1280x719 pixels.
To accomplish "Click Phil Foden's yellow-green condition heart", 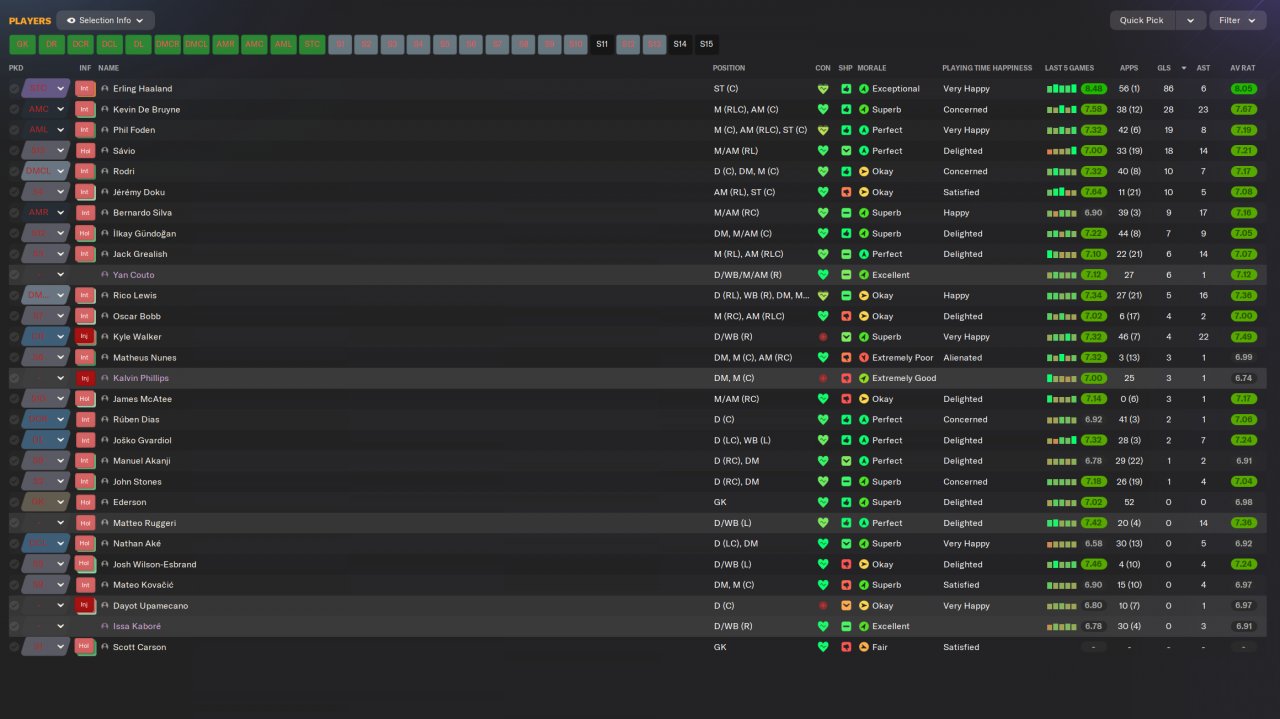I will coord(823,130).
